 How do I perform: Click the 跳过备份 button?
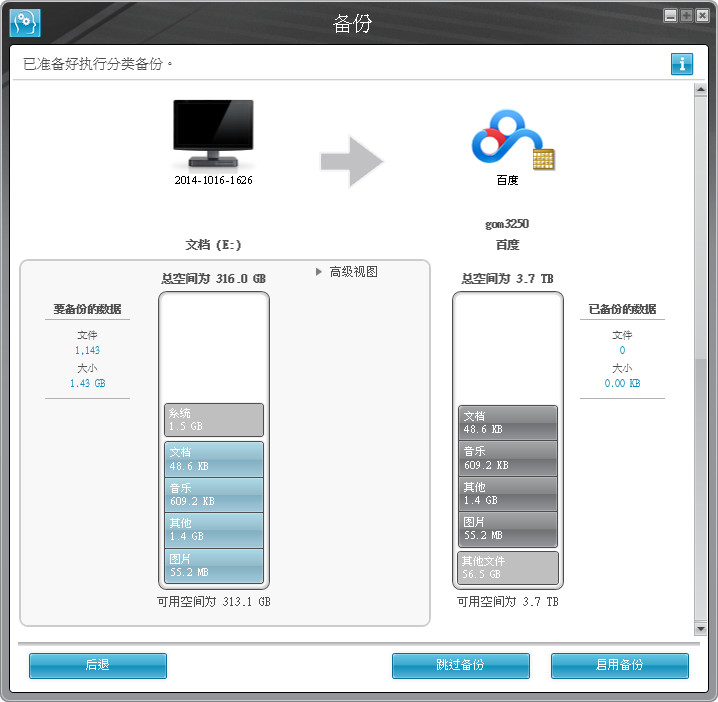pos(461,665)
